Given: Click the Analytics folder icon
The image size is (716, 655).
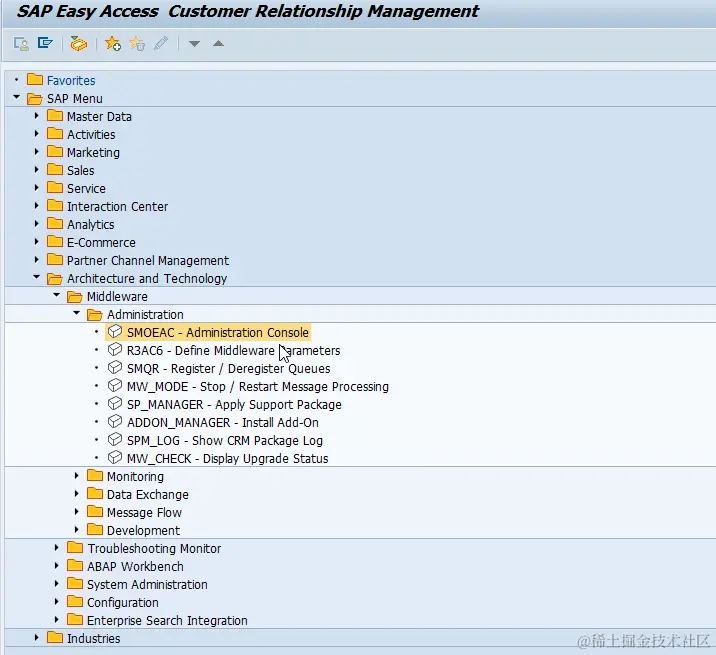Looking at the screenshot, I should 55,224.
